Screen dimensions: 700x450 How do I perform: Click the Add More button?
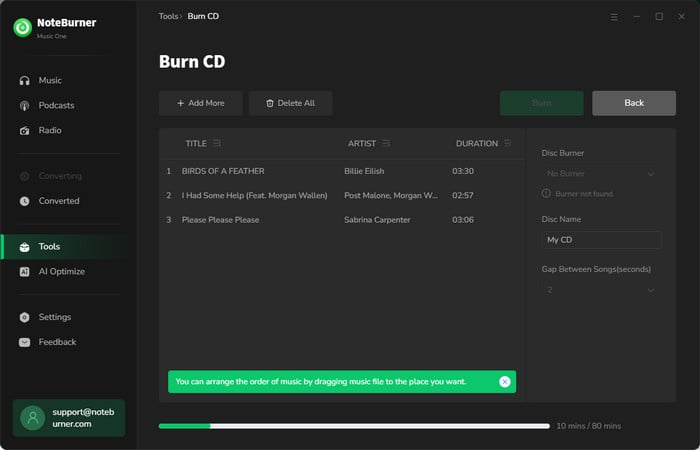[x=200, y=103]
